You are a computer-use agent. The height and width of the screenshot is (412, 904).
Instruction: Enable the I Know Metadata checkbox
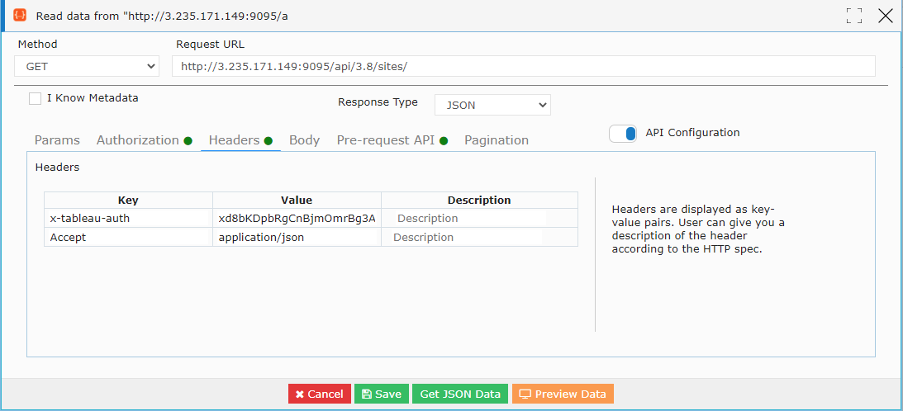pos(35,99)
